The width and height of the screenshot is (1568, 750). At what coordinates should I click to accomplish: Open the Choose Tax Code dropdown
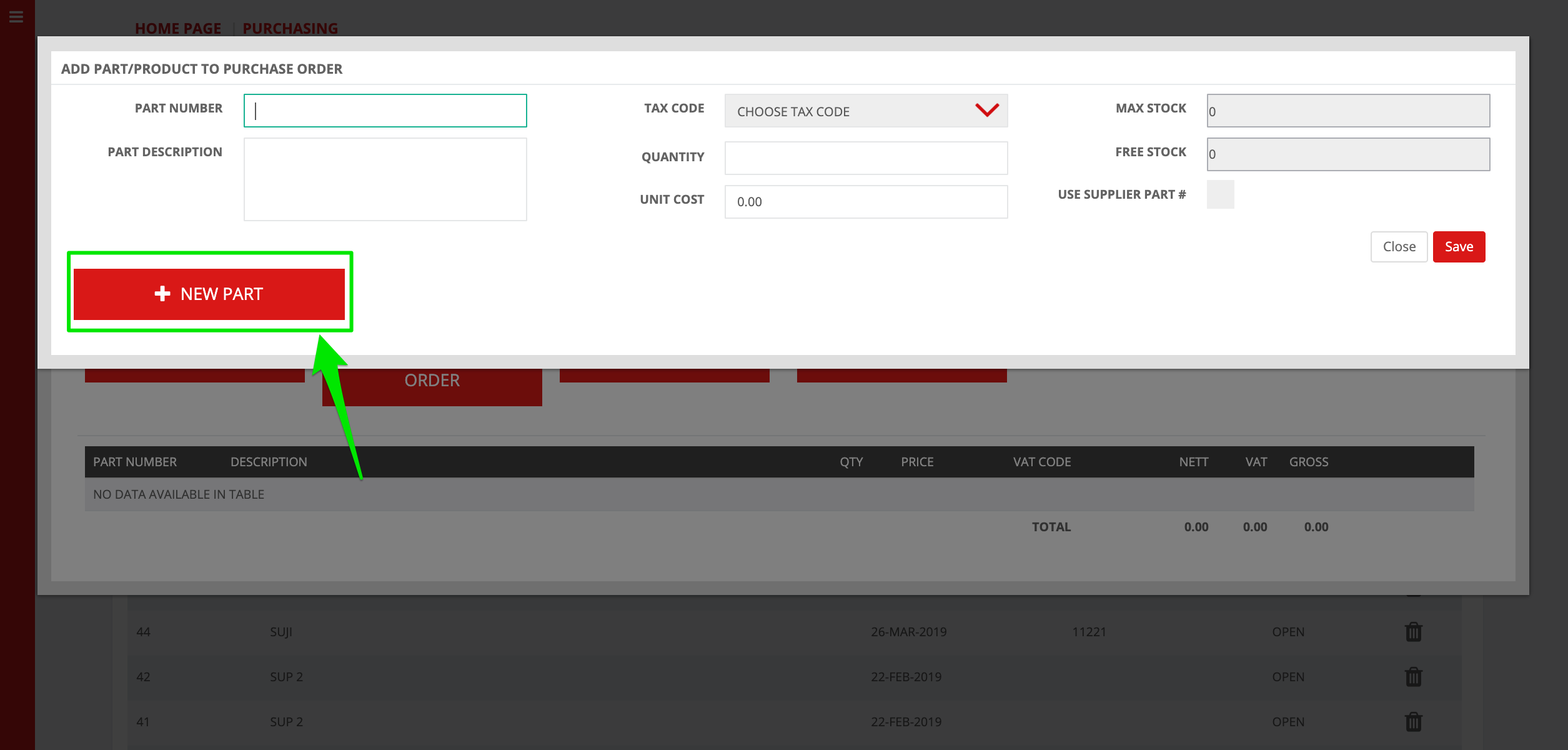pyautogui.click(x=866, y=111)
